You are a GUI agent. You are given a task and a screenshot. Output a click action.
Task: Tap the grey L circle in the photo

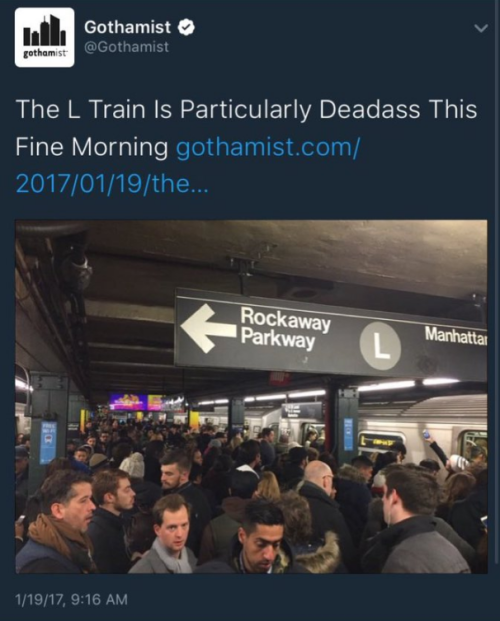click(380, 346)
